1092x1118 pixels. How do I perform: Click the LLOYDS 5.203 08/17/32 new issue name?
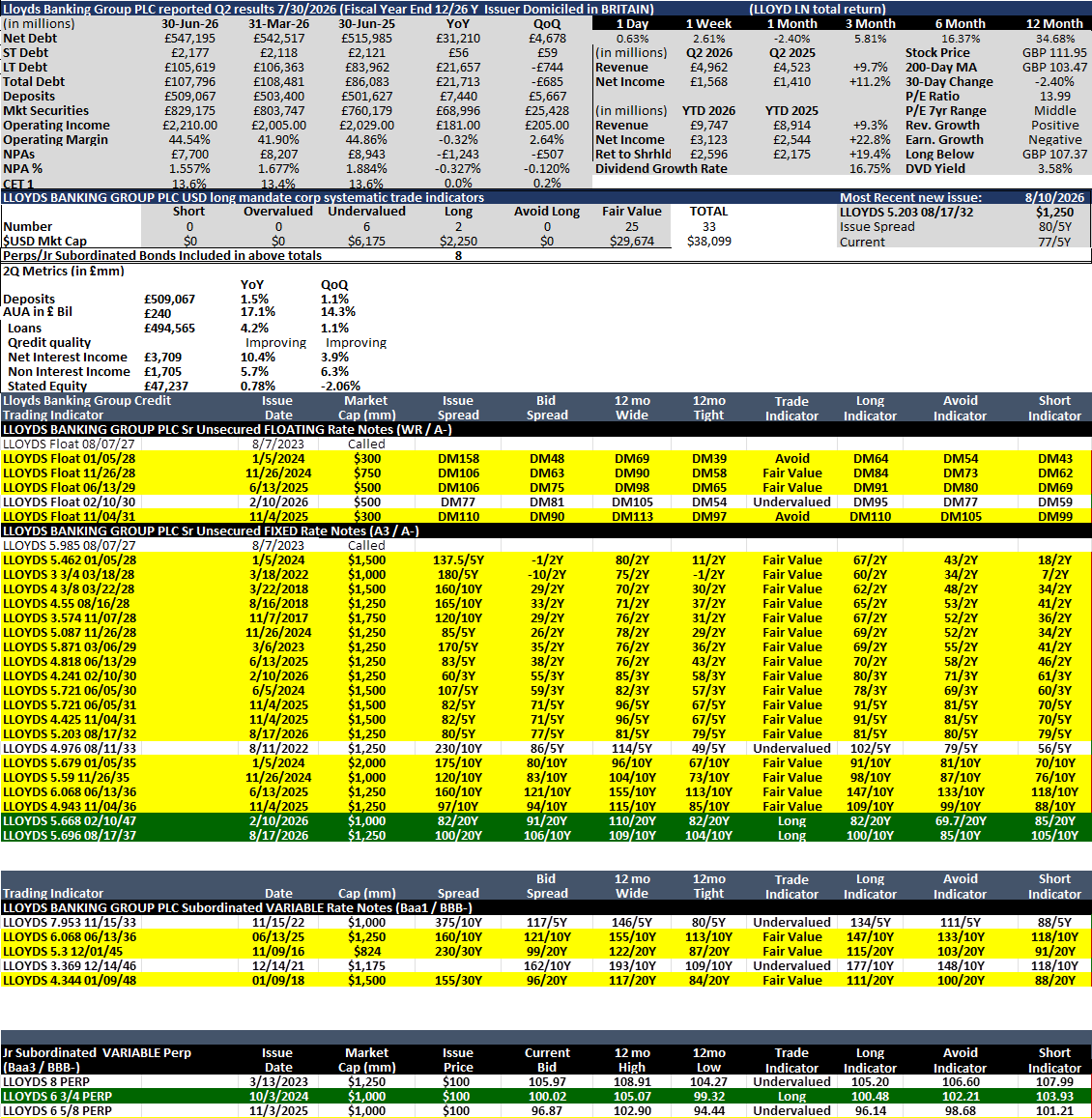click(x=905, y=213)
